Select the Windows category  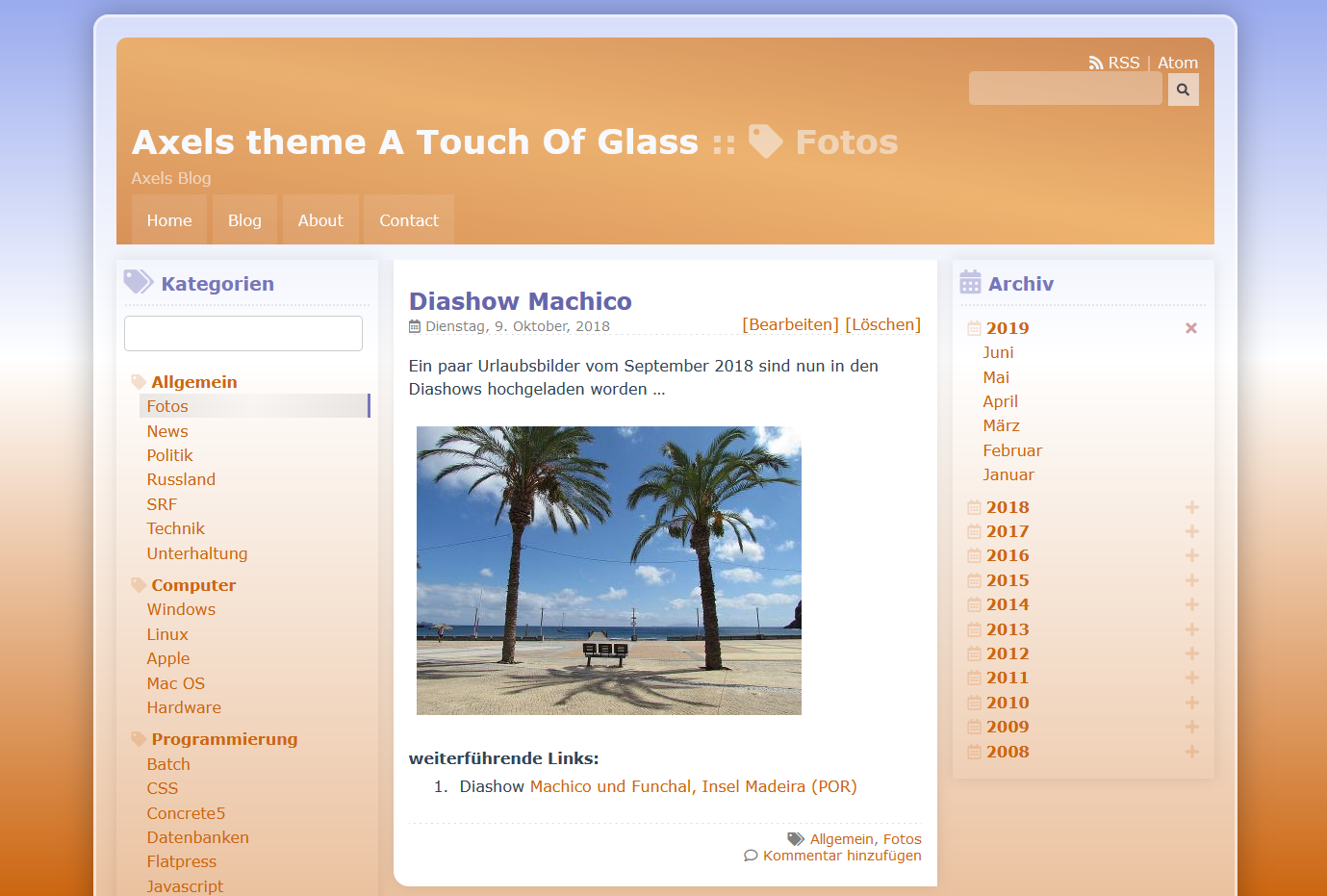click(x=181, y=609)
